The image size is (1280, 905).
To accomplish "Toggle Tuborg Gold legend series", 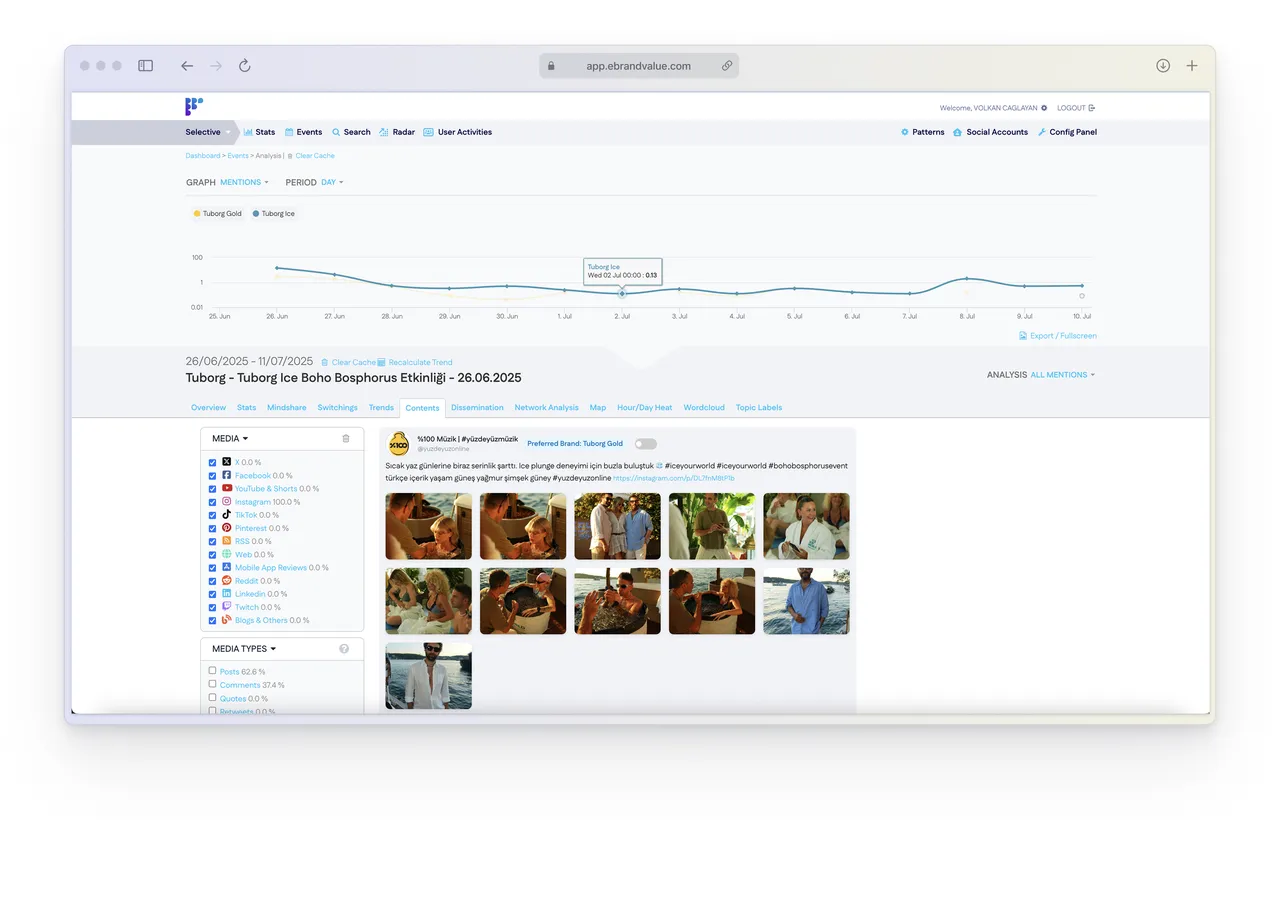I will [x=218, y=214].
